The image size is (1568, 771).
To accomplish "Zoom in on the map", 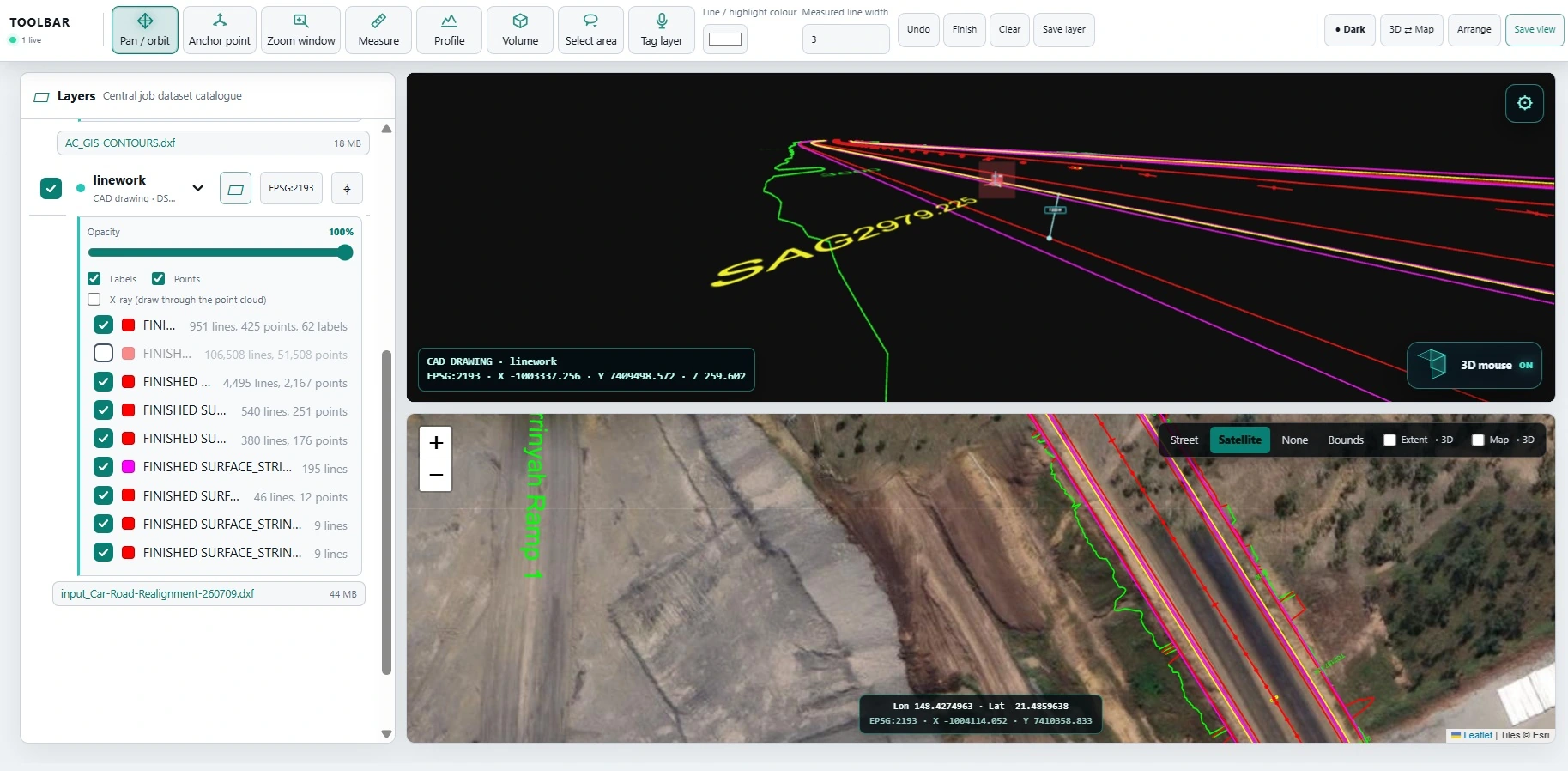I will click(436, 443).
